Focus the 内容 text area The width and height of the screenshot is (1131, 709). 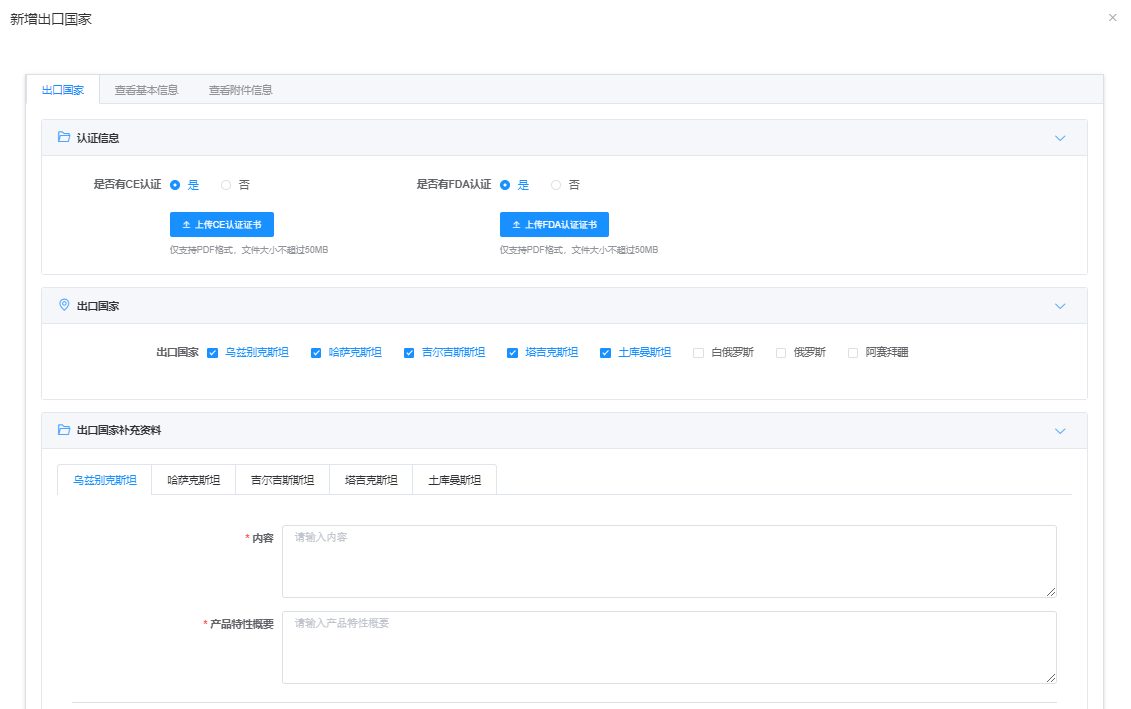tap(669, 561)
